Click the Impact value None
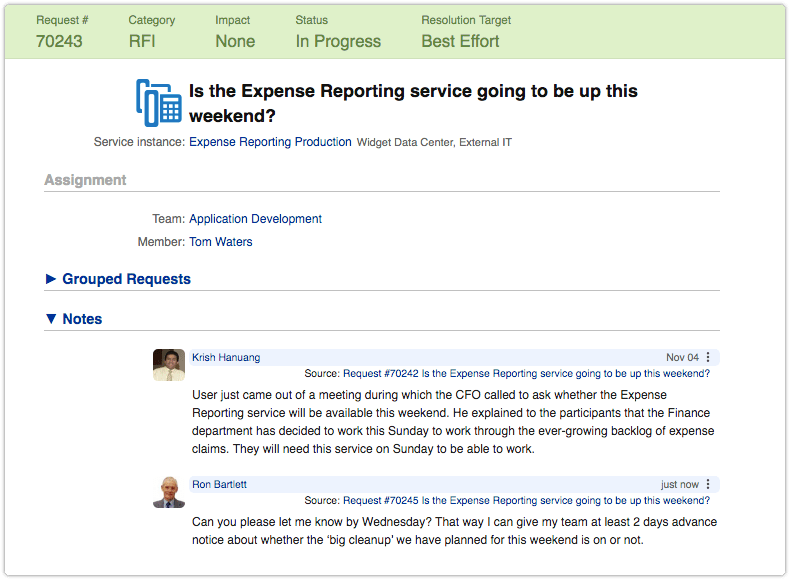 (x=235, y=42)
